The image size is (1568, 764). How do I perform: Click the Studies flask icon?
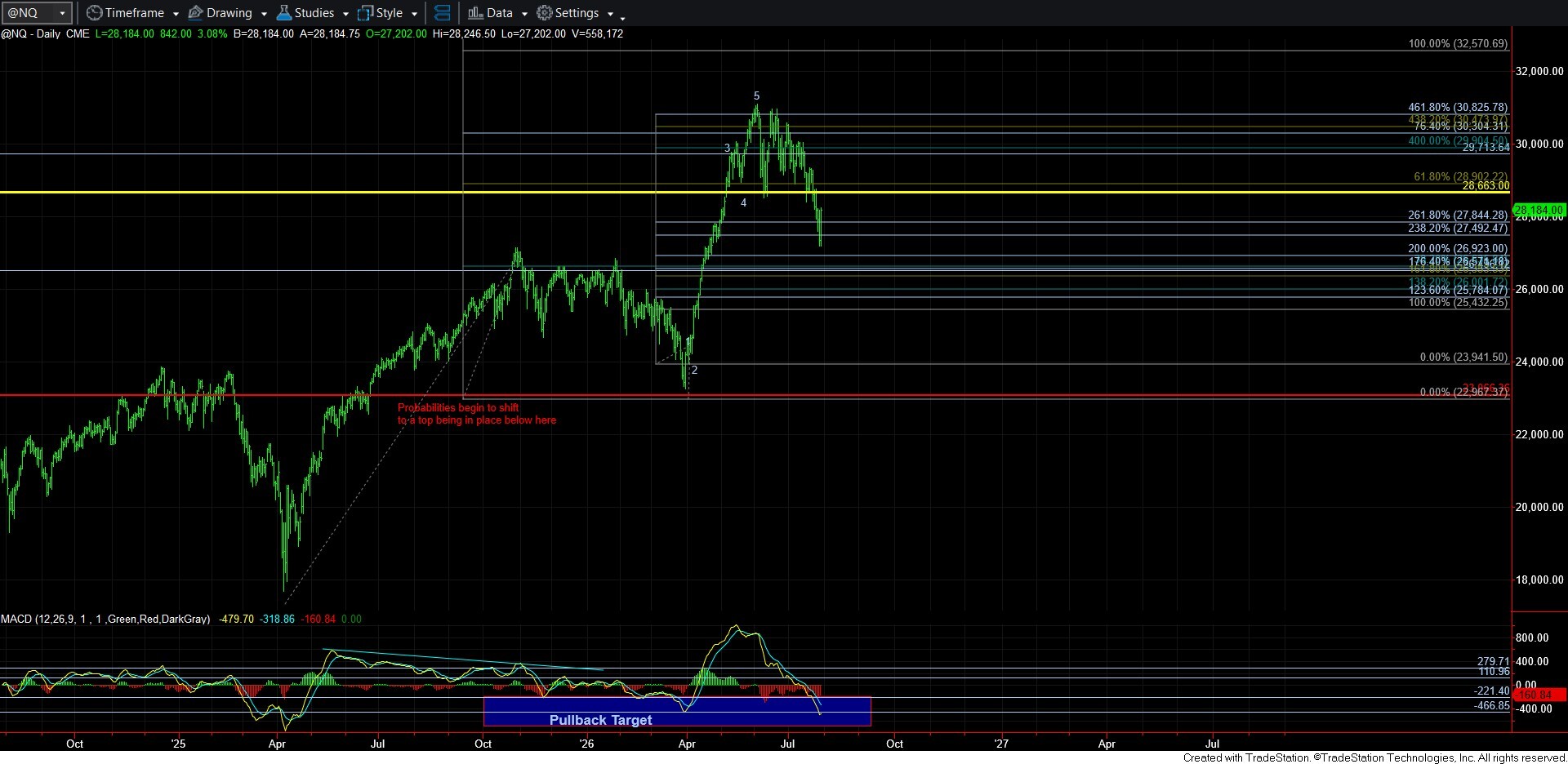click(x=283, y=13)
